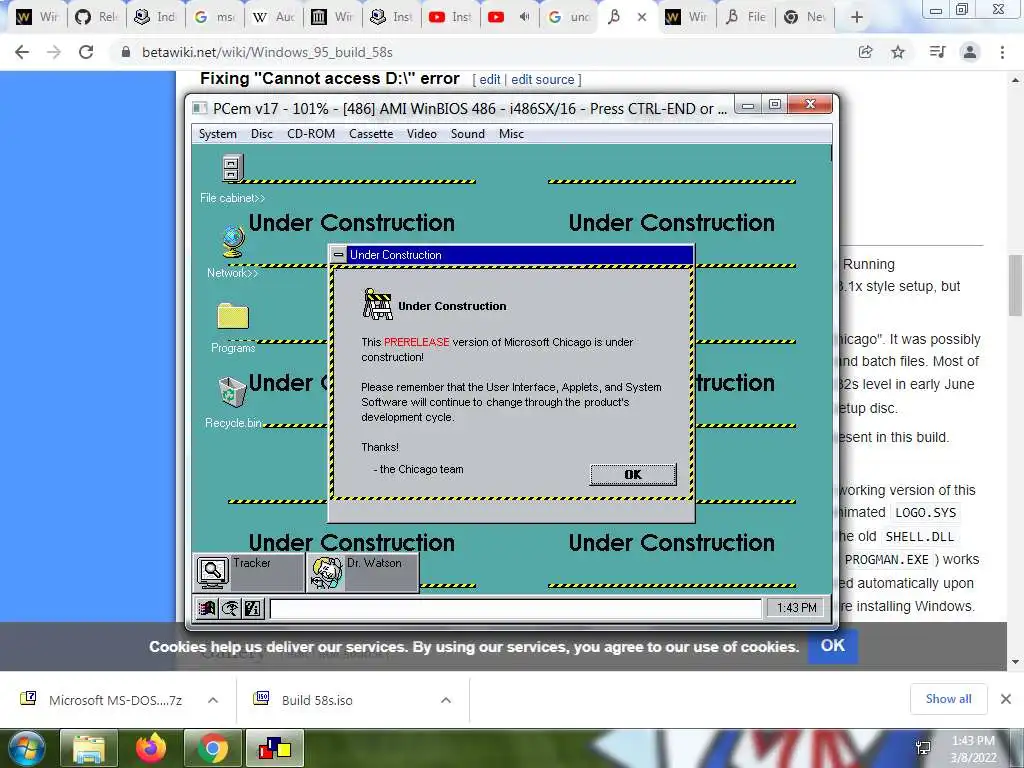The width and height of the screenshot is (1024, 768).
Task: Switch to the GitHub 'Rel' tab
Action: click(x=97, y=18)
